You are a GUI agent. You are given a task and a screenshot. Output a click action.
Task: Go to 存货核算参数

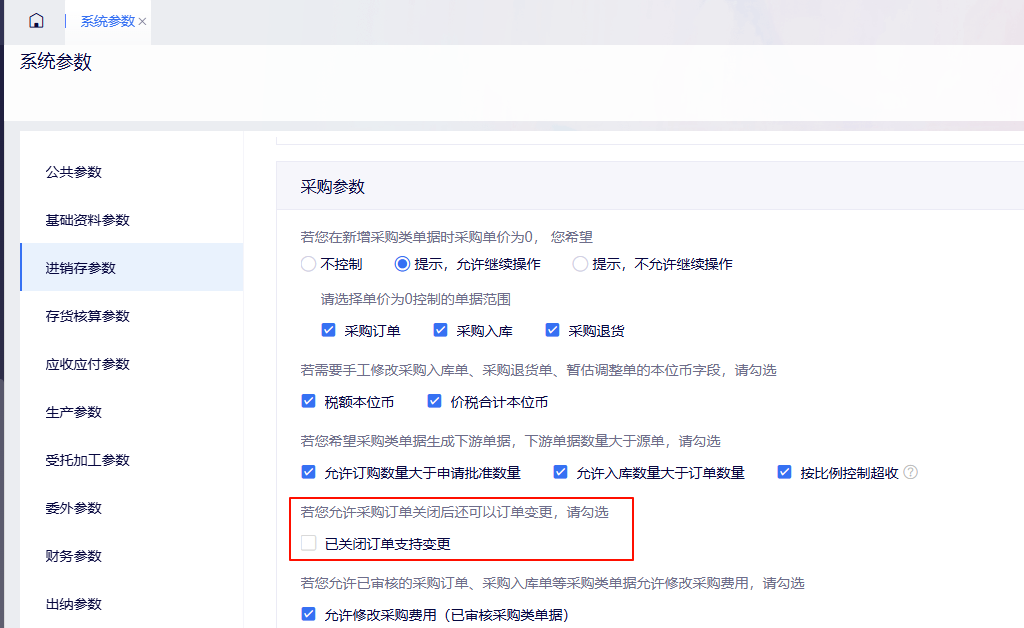88,316
